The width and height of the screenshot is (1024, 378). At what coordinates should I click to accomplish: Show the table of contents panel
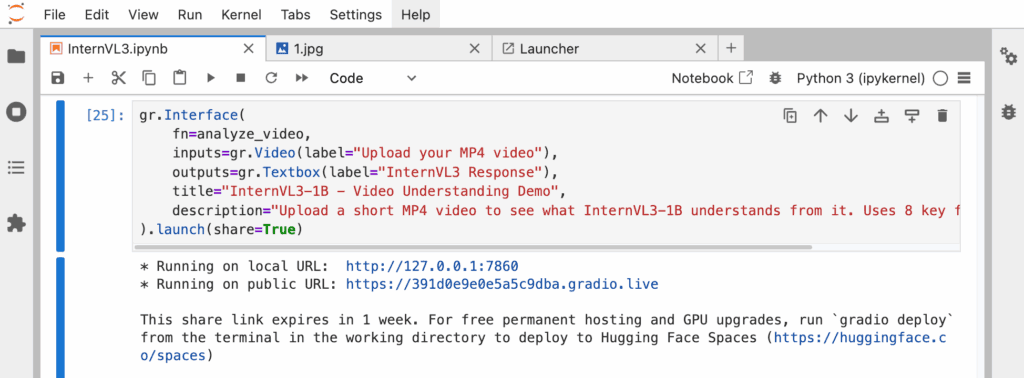[16, 168]
